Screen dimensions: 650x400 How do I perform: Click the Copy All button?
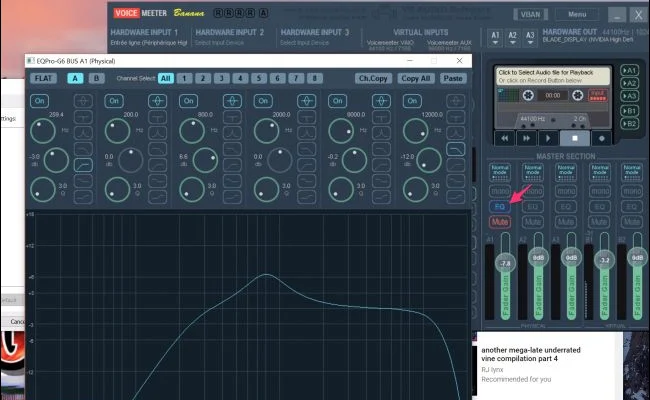click(x=416, y=78)
